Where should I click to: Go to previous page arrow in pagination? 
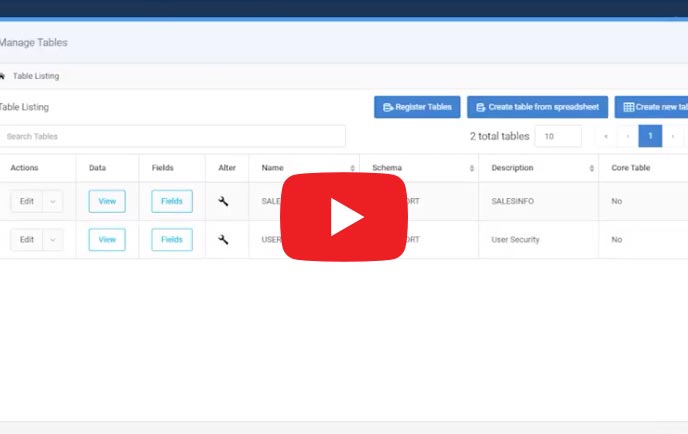click(628, 136)
